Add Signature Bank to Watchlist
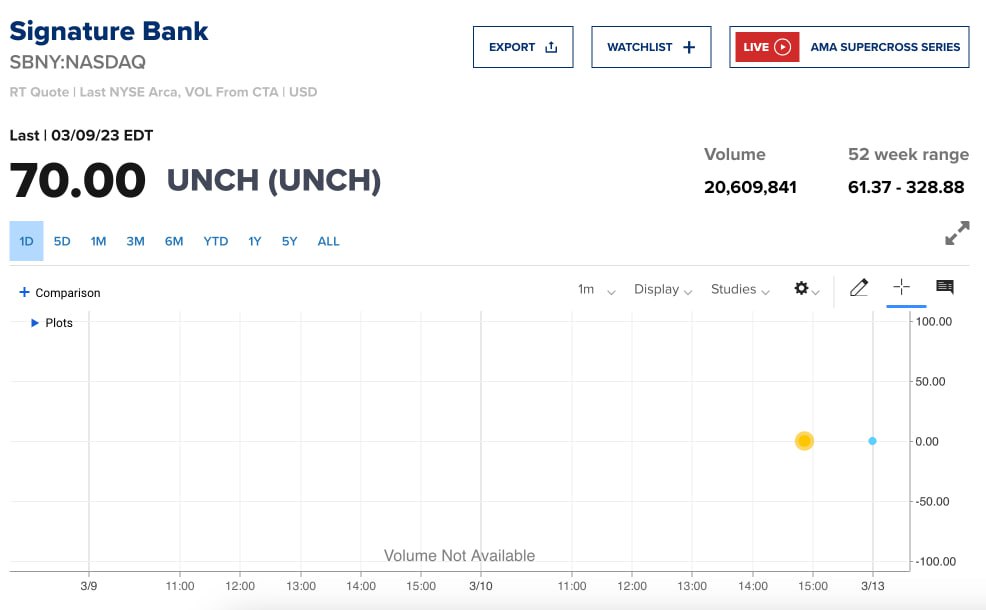 click(651, 47)
